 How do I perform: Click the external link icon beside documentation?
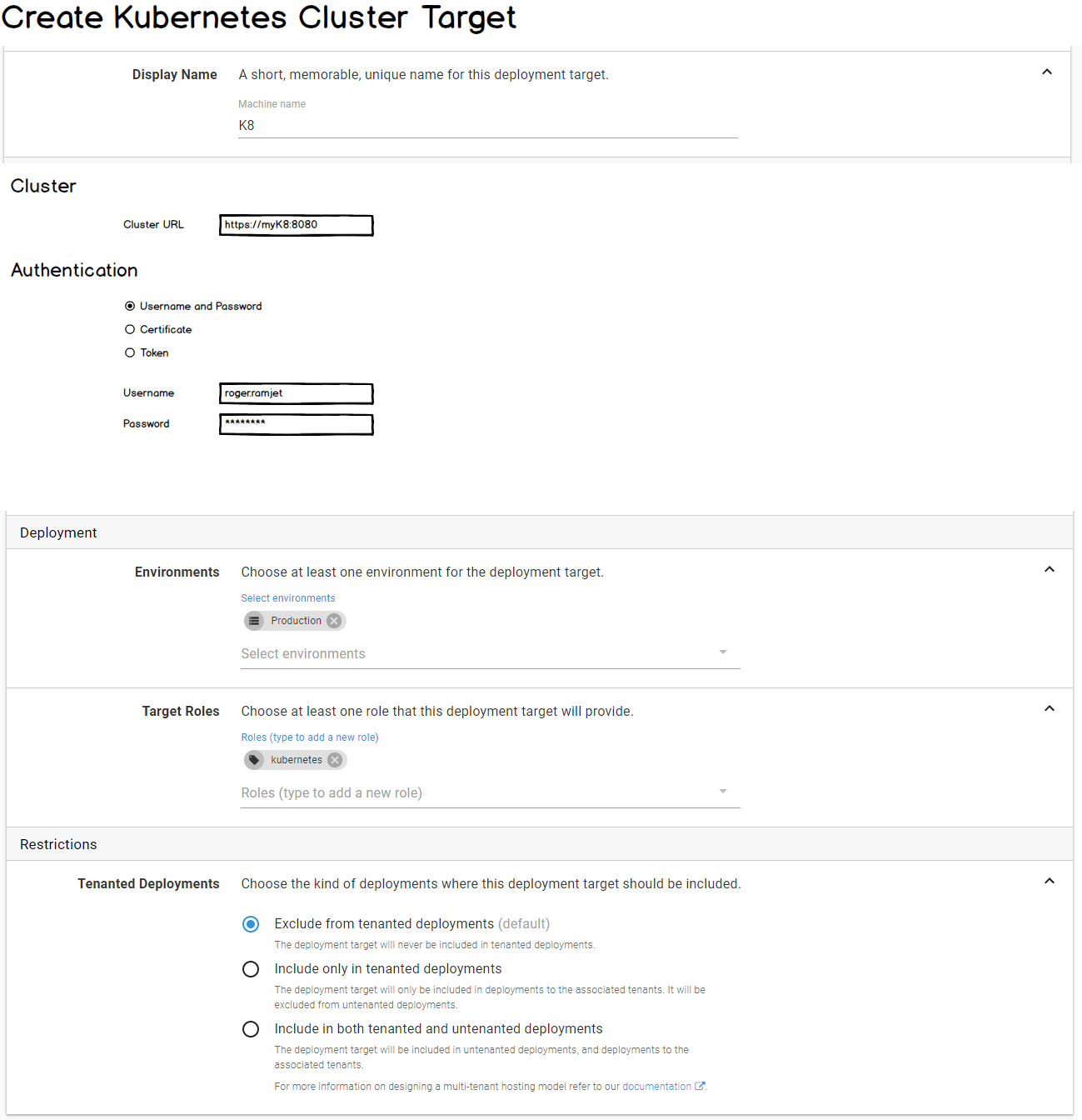coord(701,1086)
